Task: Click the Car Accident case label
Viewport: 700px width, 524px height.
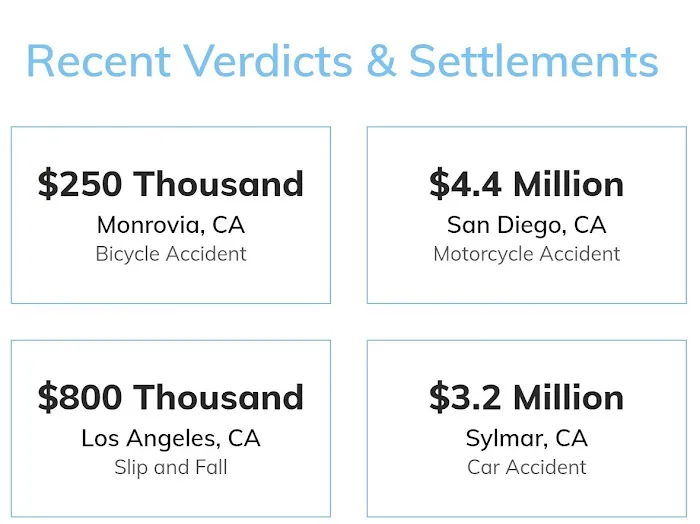Action: [x=527, y=467]
